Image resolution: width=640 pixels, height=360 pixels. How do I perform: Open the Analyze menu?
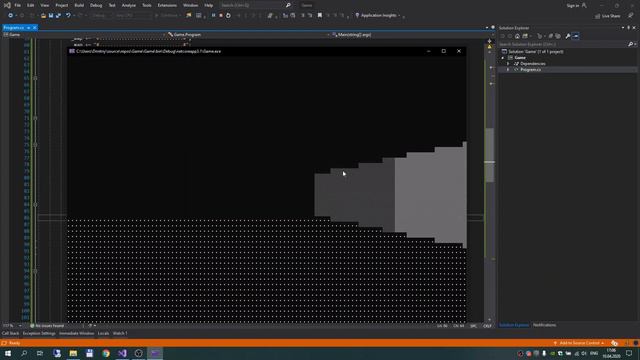[x=129, y=5]
